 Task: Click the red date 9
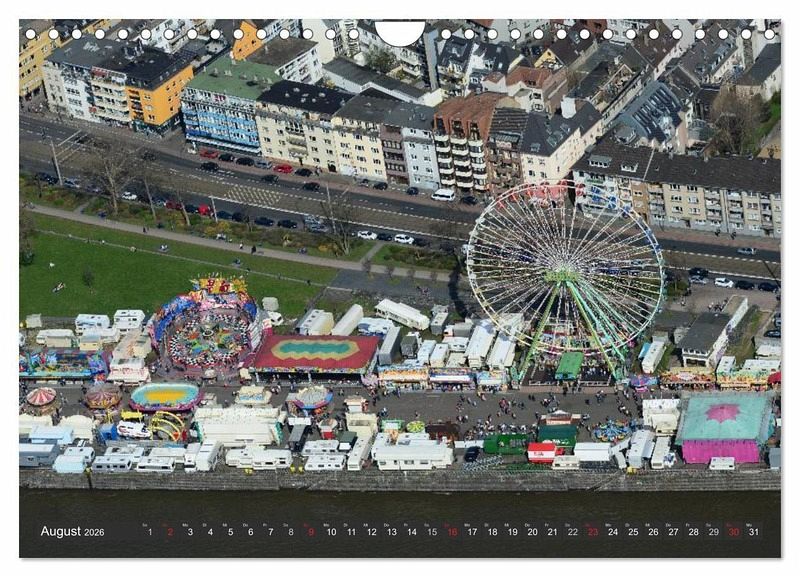coord(311,532)
